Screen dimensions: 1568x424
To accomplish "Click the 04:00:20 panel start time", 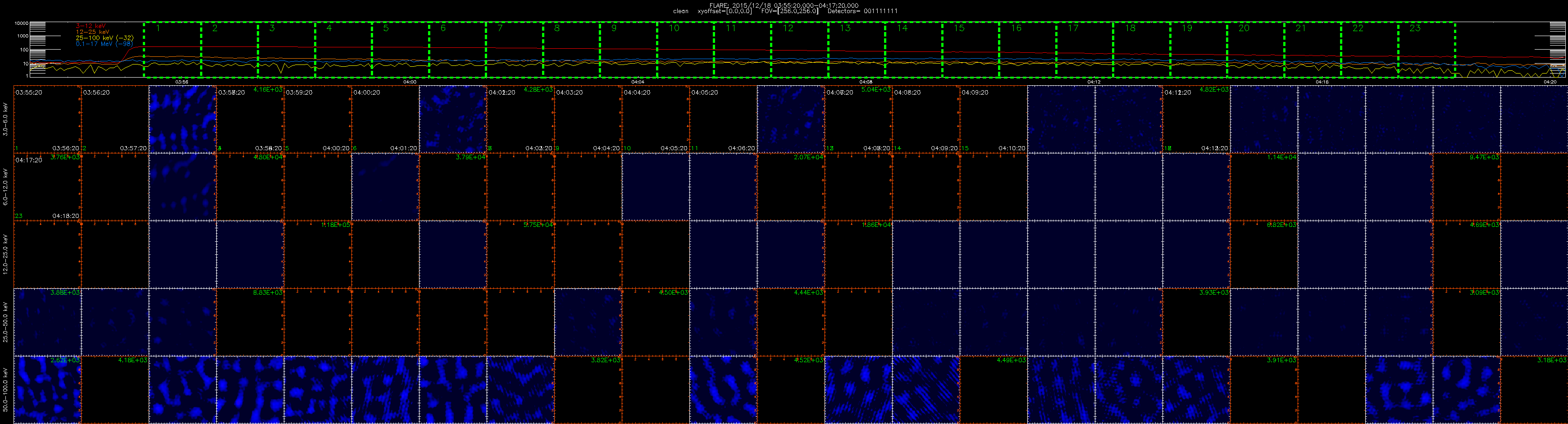I will tap(366, 92).
